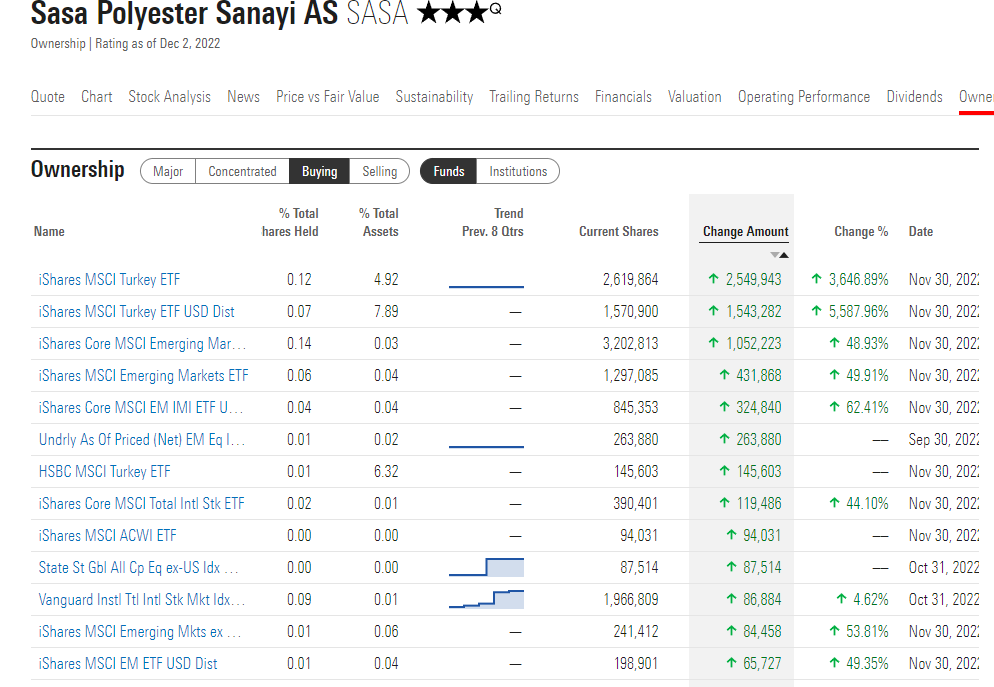
Task: Click the 3,202,813 current shares value
Action: [630, 344]
